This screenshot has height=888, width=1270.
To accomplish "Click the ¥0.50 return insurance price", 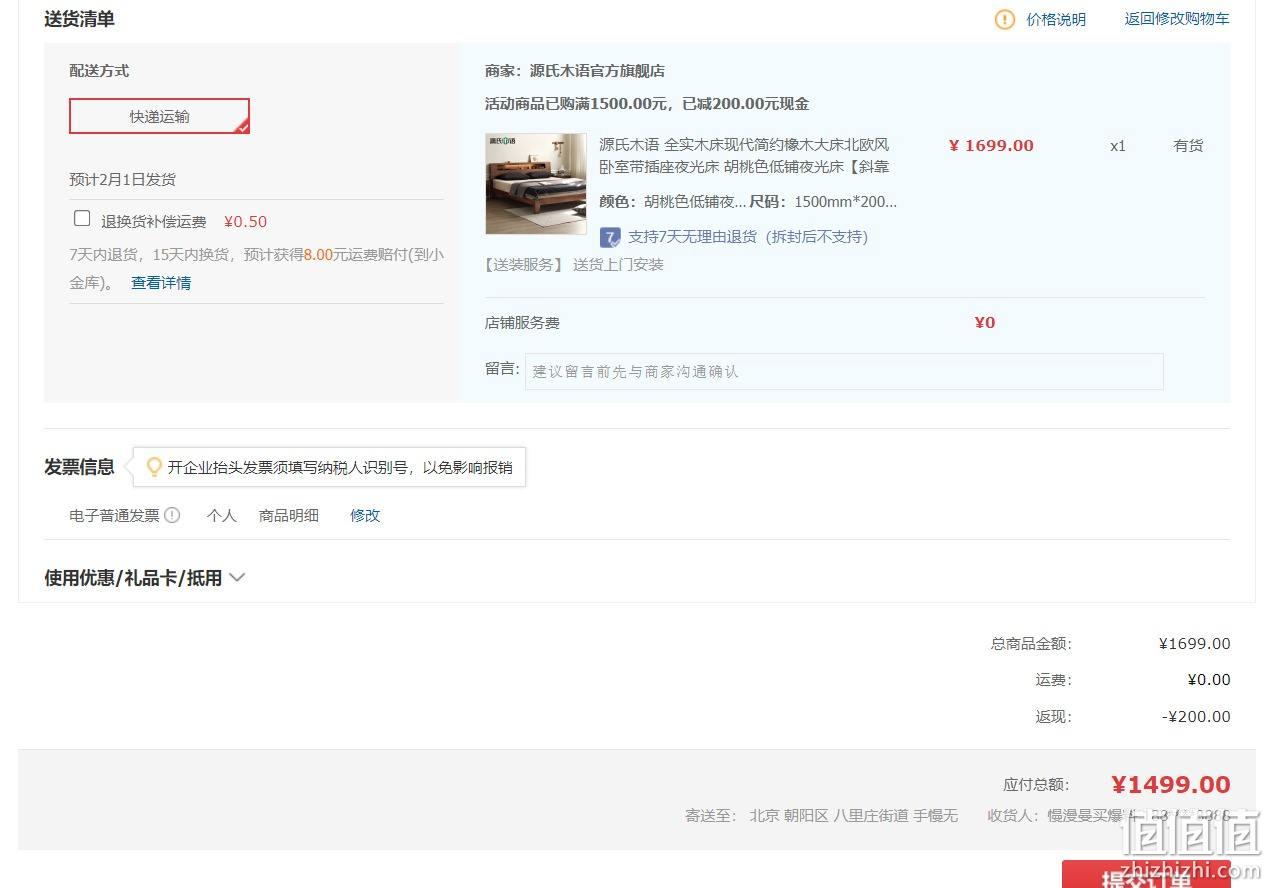I will pos(245,222).
